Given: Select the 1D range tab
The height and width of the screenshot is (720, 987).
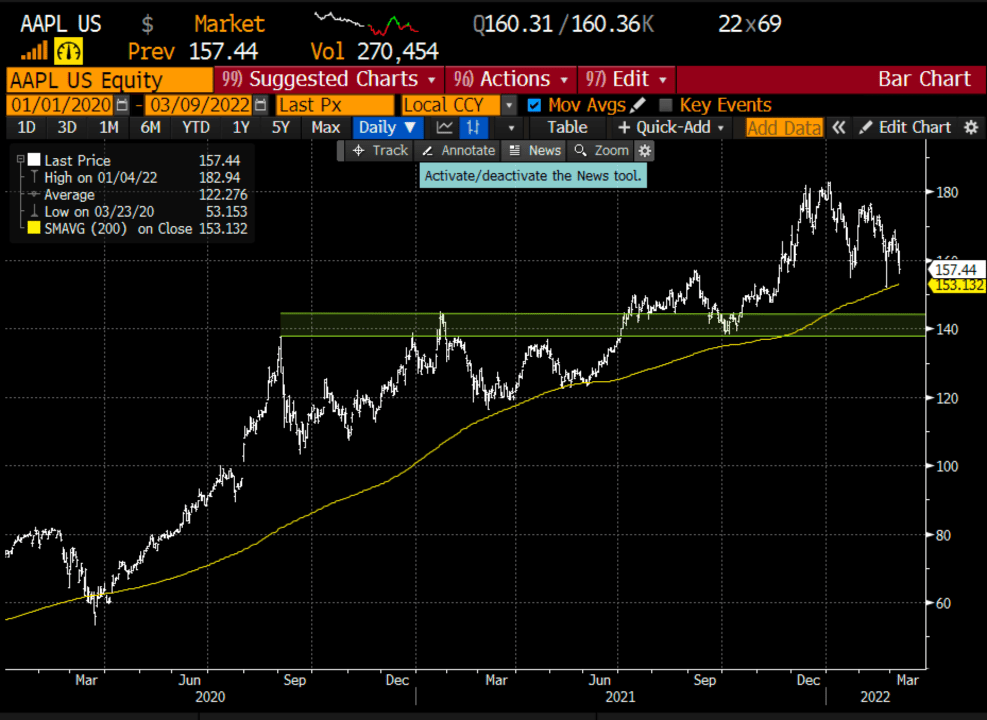Looking at the screenshot, I should pyautogui.click(x=26, y=128).
